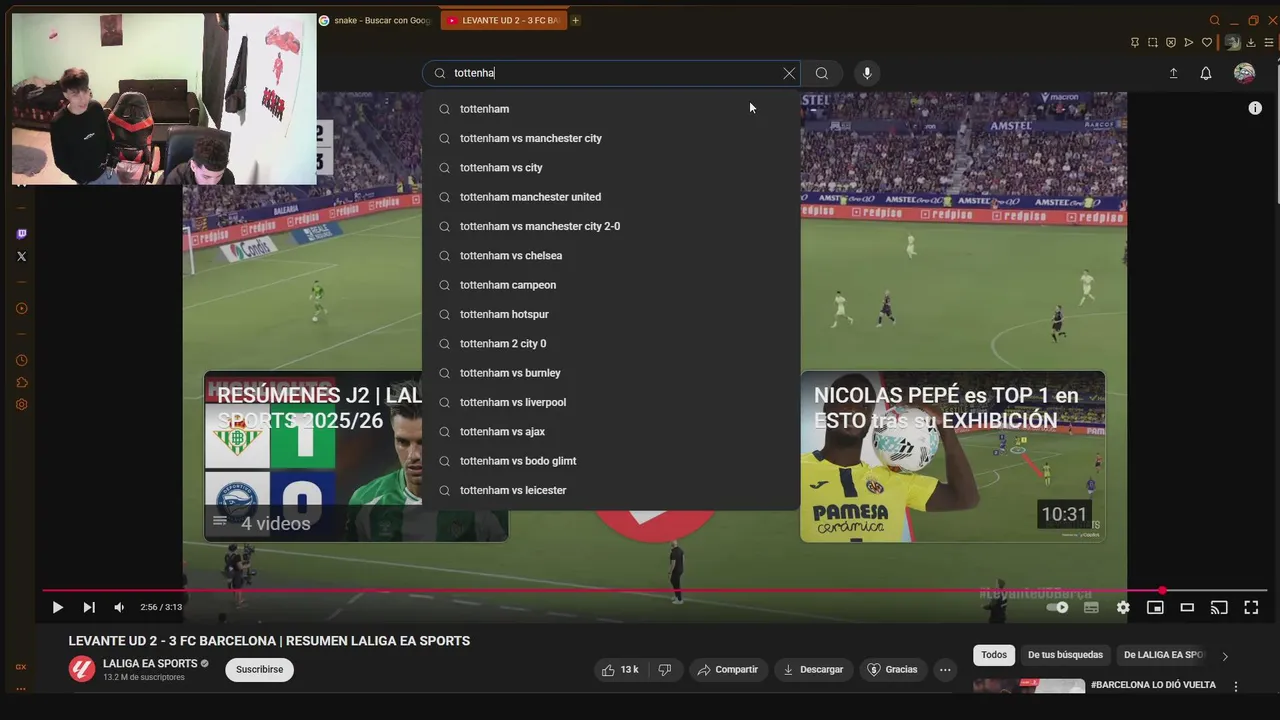Image resolution: width=1280 pixels, height=720 pixels.
Task: Open the ad blocker shield icon
Action: click(1171, 42)
